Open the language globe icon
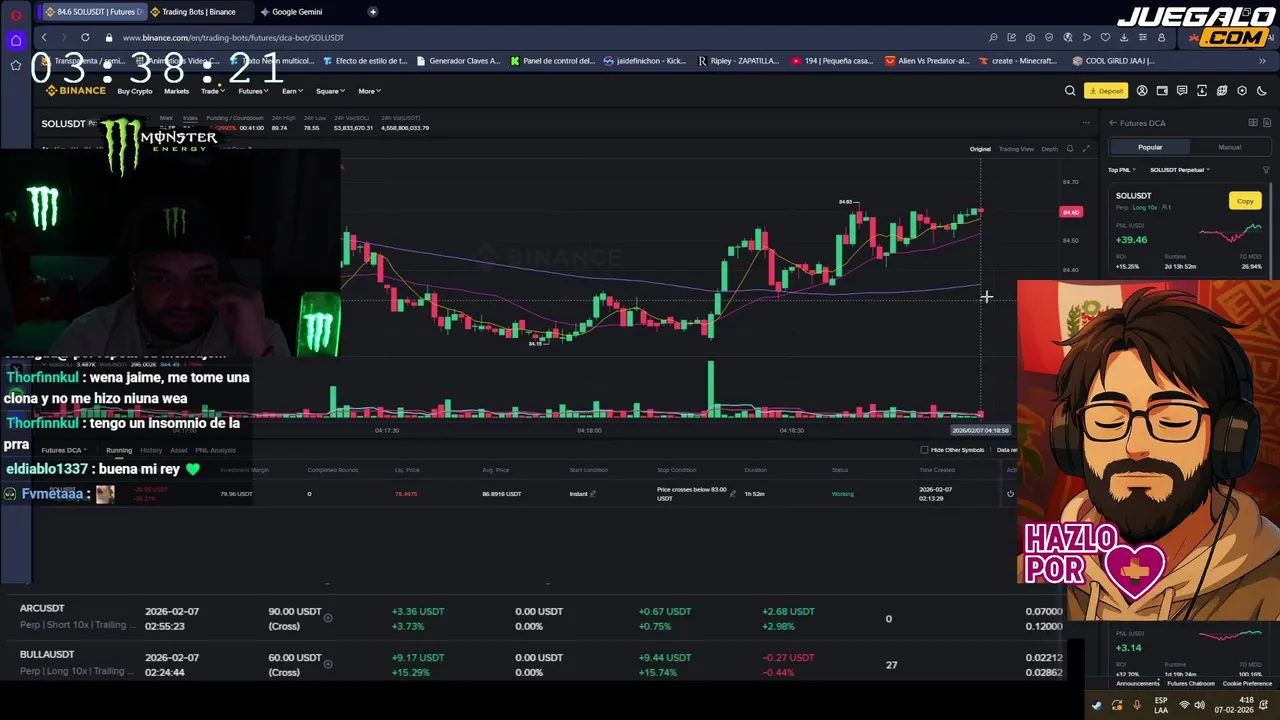 point(1222,91)
